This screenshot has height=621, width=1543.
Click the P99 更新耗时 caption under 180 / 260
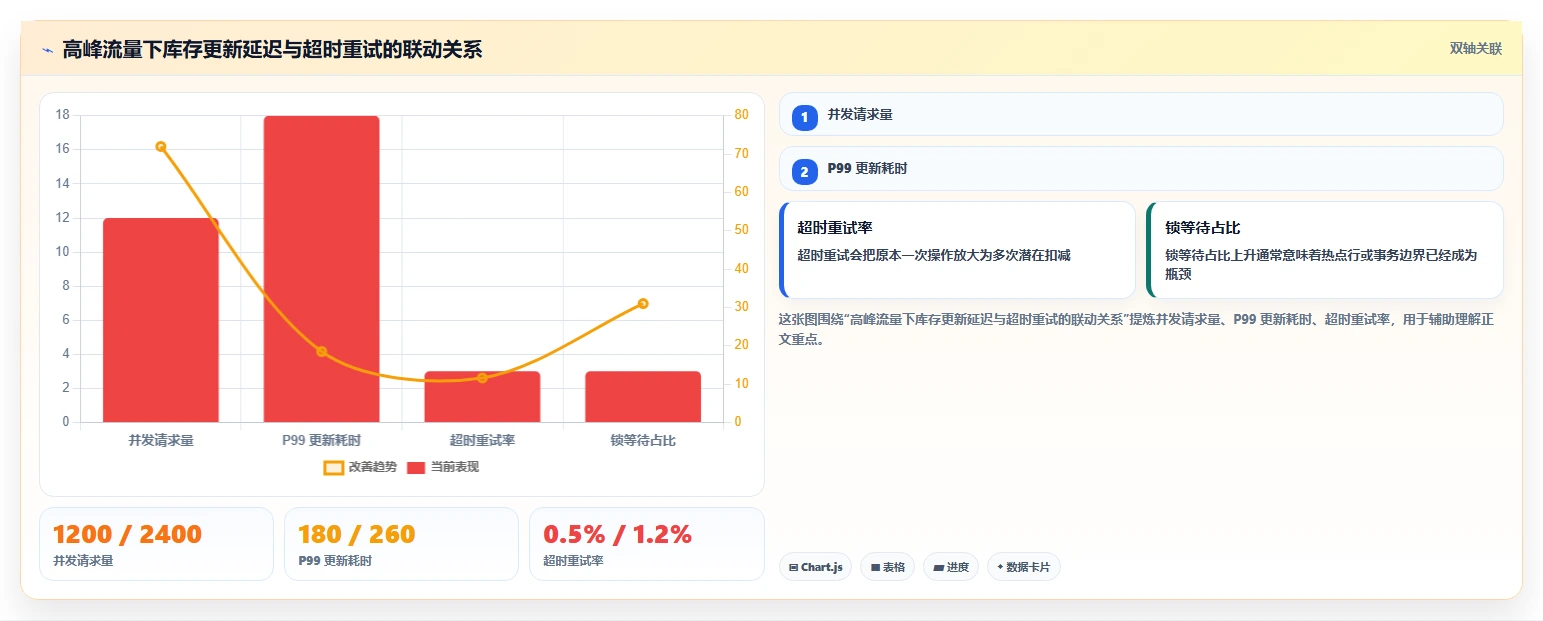[x=335, y=561]
